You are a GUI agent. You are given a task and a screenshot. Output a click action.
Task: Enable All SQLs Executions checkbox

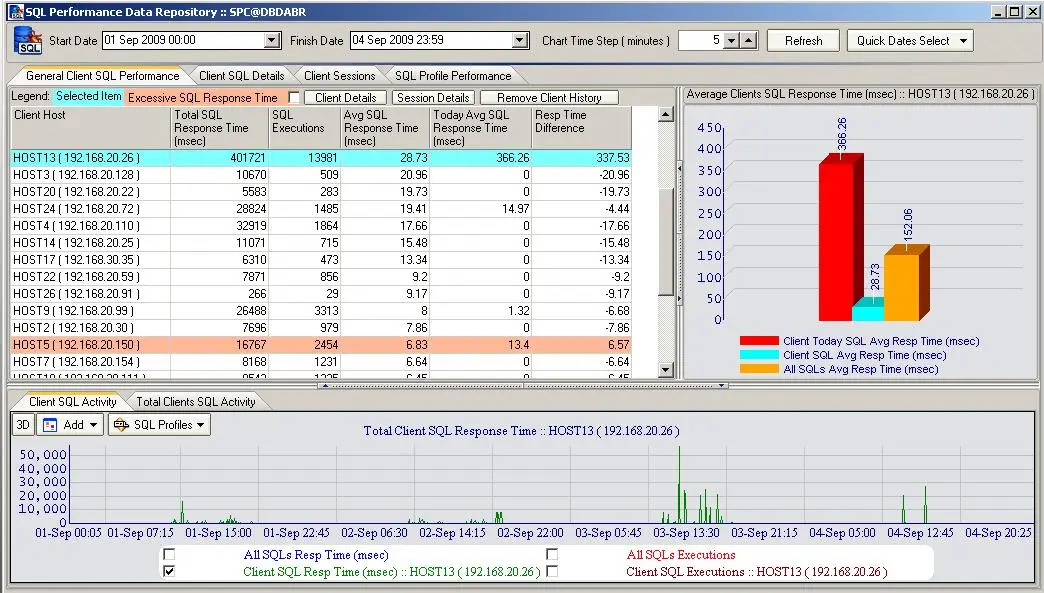tap(552, 554)
